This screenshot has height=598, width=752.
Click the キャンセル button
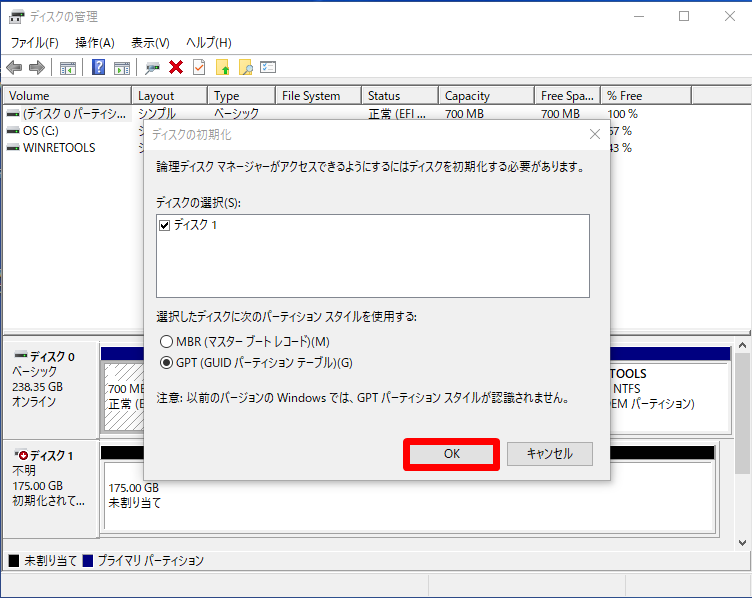click(549, 454)
